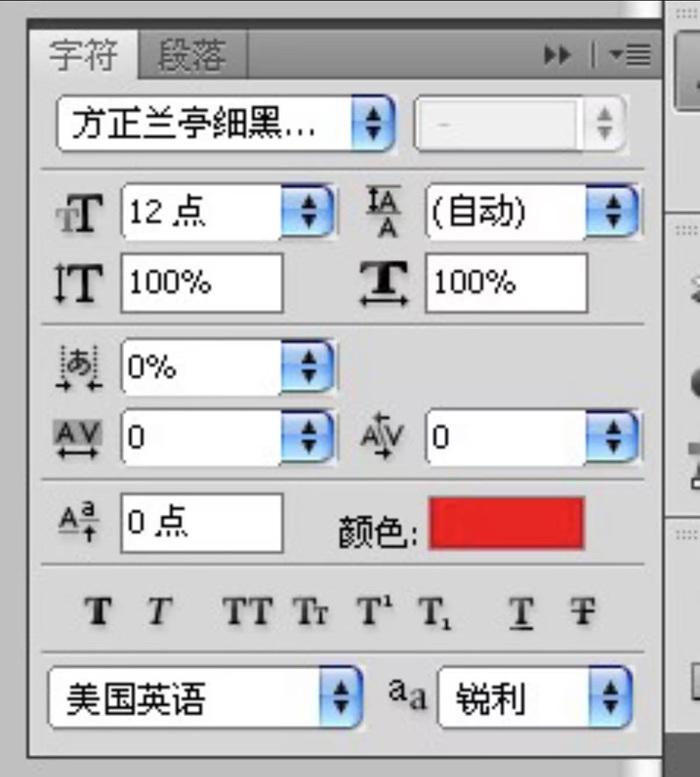Open font family dropdown 方正兰亭细黑
Screen dimensions: 700x777
tap(226, 123)
